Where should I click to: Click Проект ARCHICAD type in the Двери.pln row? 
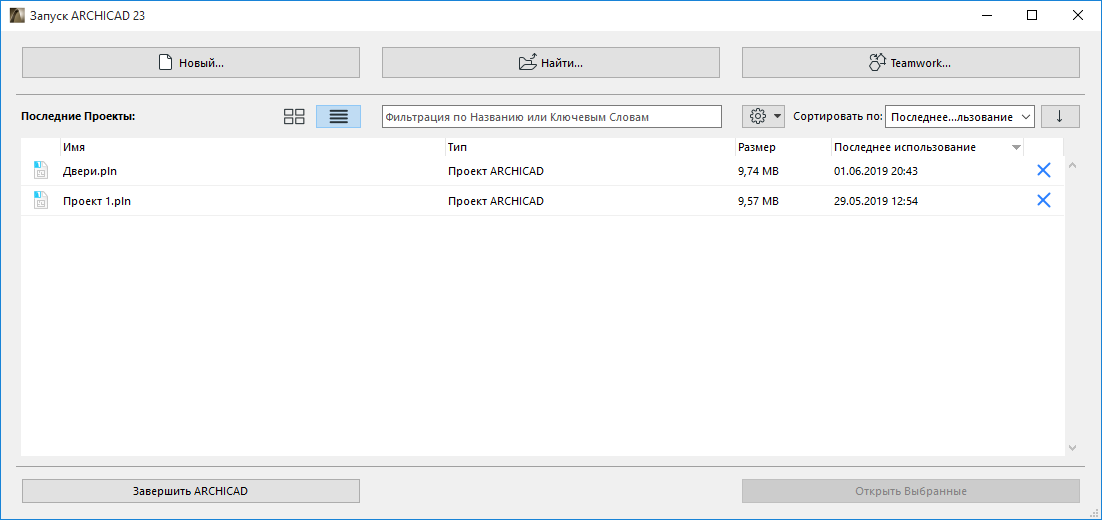[496, 171]
